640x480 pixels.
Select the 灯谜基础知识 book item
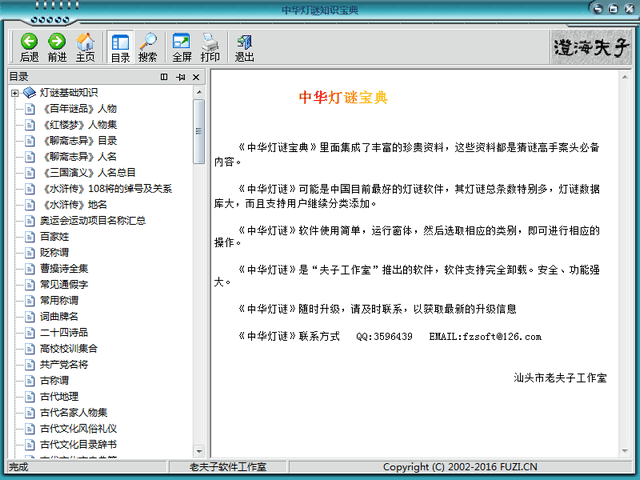(x=68, y=93)
